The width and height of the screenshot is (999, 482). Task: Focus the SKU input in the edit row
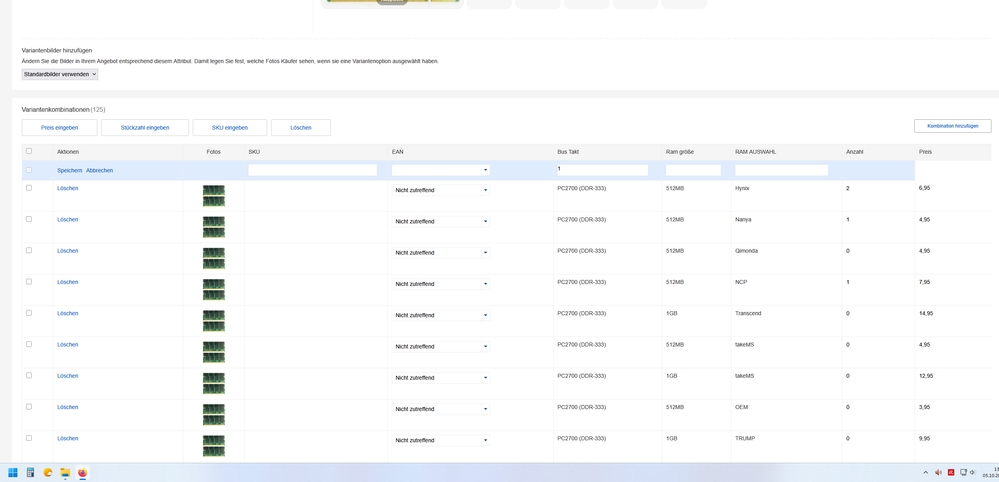point(313,171)
